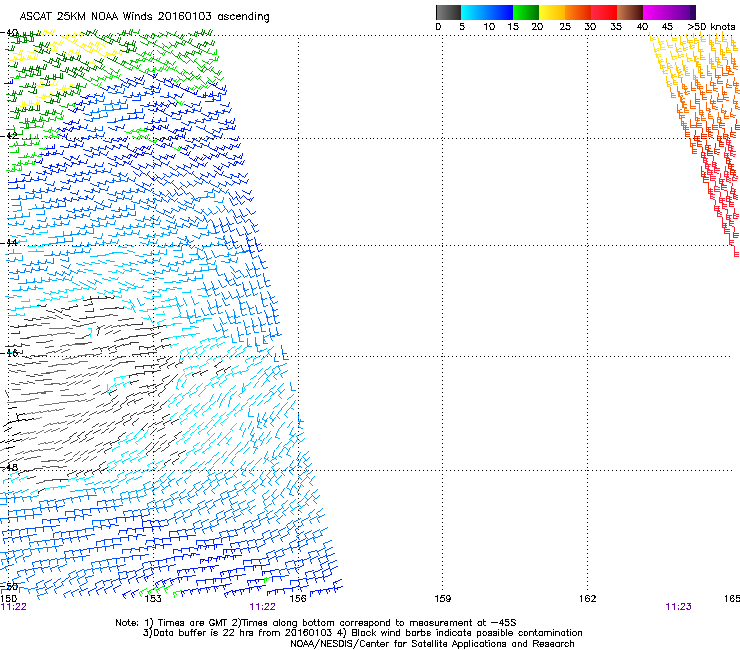This screenshot has width=740, height=650.
Task: Click the note line starting 'Note: 1) Times are GMT'
Action: pyautogui.click(x=316, y=623)
